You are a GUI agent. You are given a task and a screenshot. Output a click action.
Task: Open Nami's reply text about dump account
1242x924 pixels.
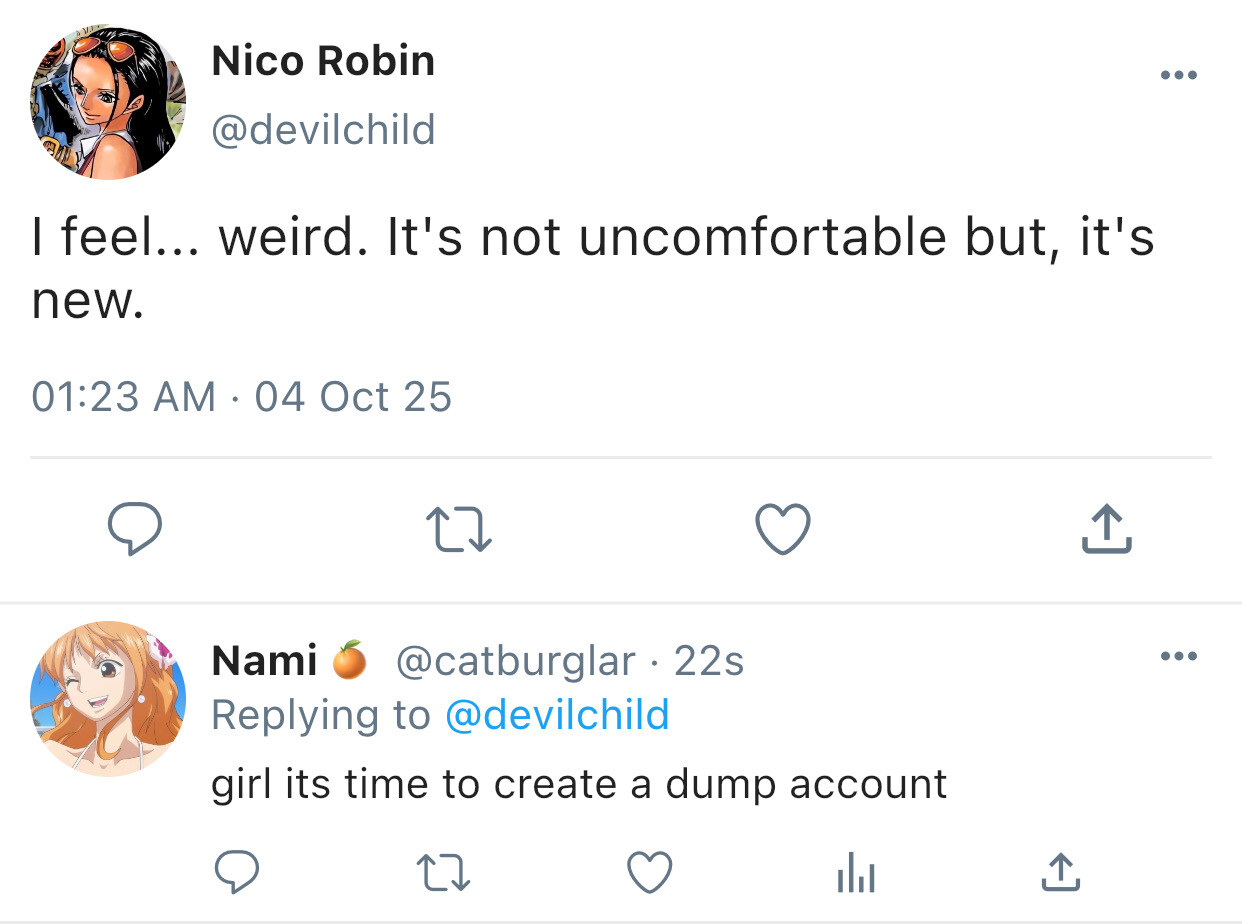(579, 783)
